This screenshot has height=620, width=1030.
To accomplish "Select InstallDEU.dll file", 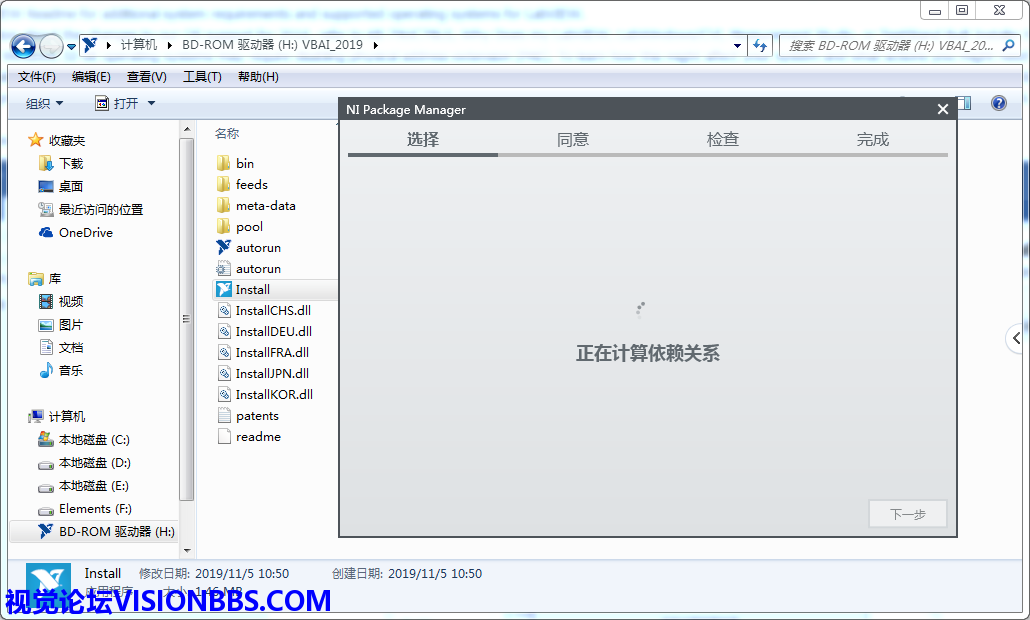I will [x=265, y=332].
